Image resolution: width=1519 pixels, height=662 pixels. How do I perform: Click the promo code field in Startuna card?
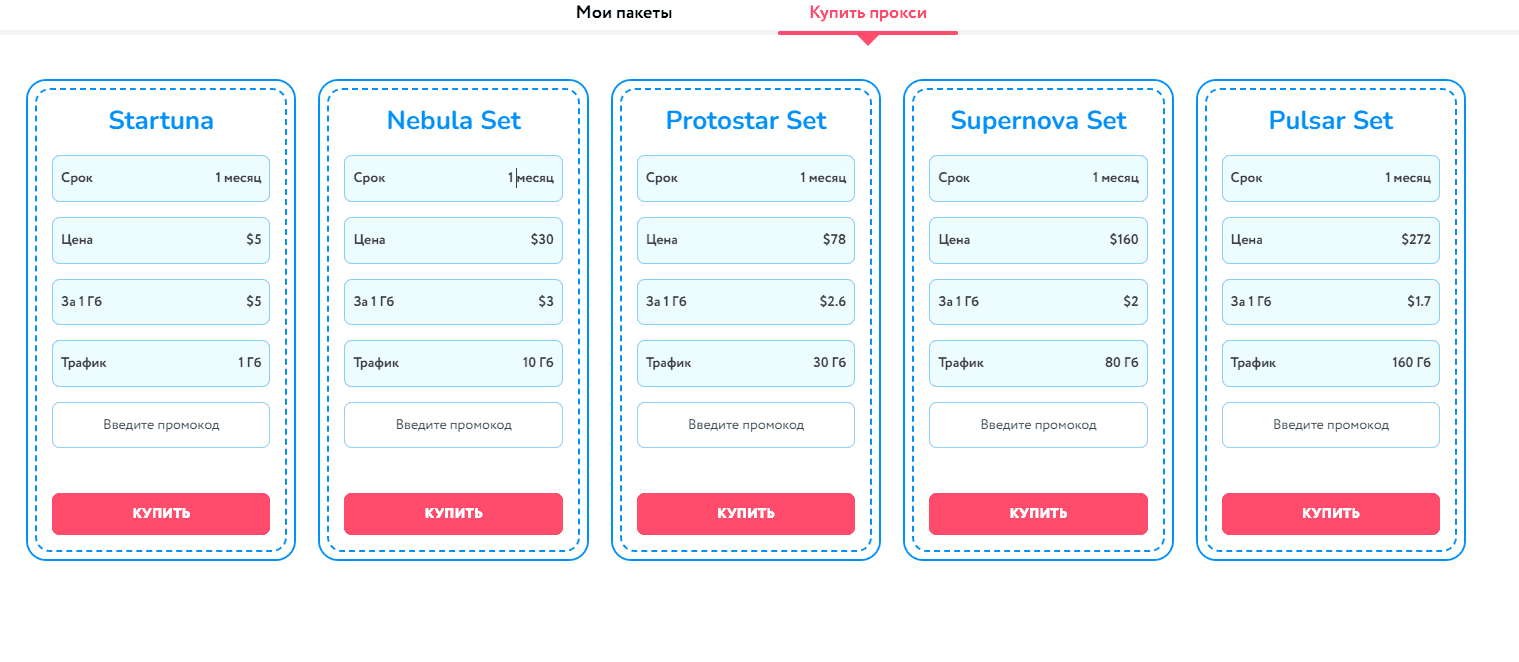160,424
